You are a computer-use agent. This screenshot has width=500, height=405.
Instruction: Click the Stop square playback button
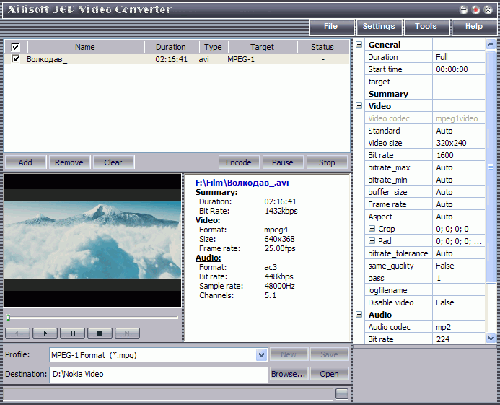(99, 333)
